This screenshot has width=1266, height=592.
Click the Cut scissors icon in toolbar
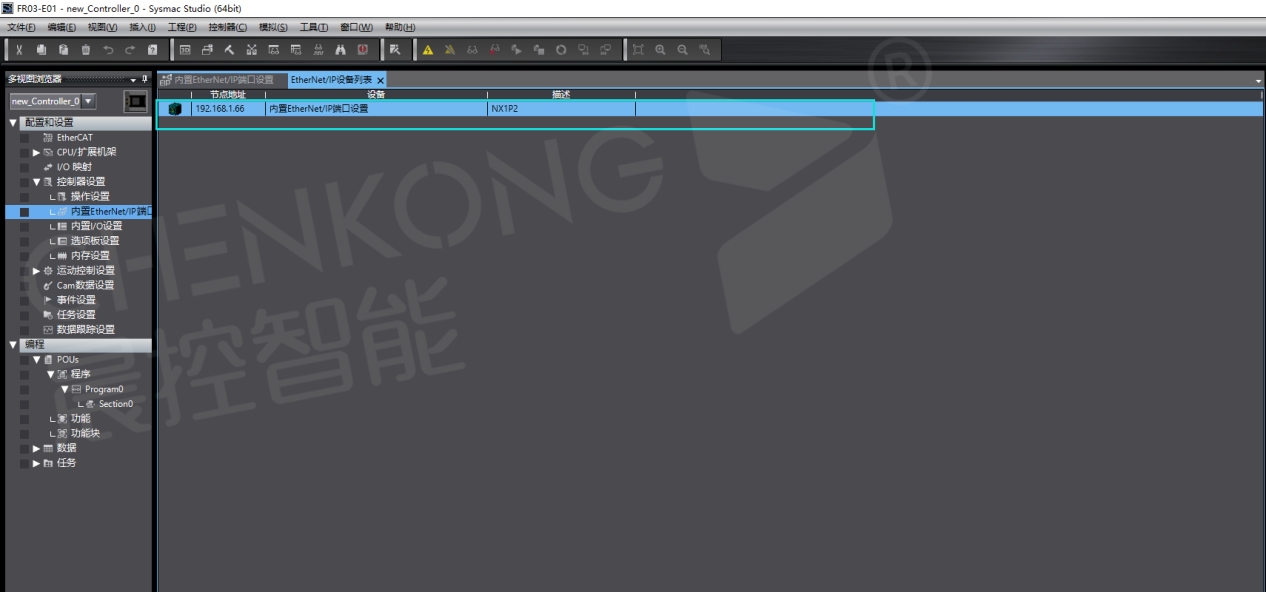pyautogui.click(x=19, y=49)
